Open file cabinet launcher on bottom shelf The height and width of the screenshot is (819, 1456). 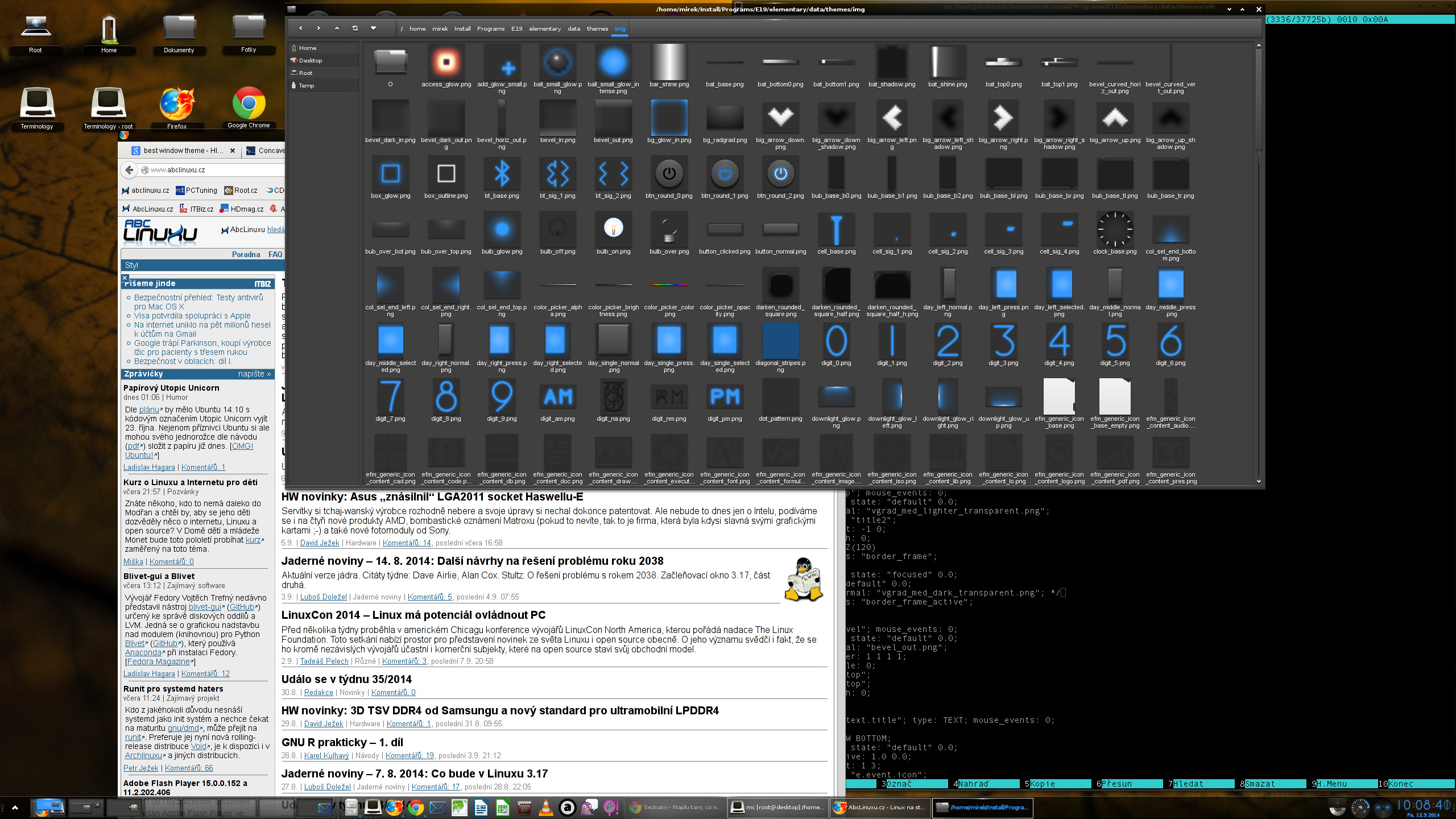(351, 807)
